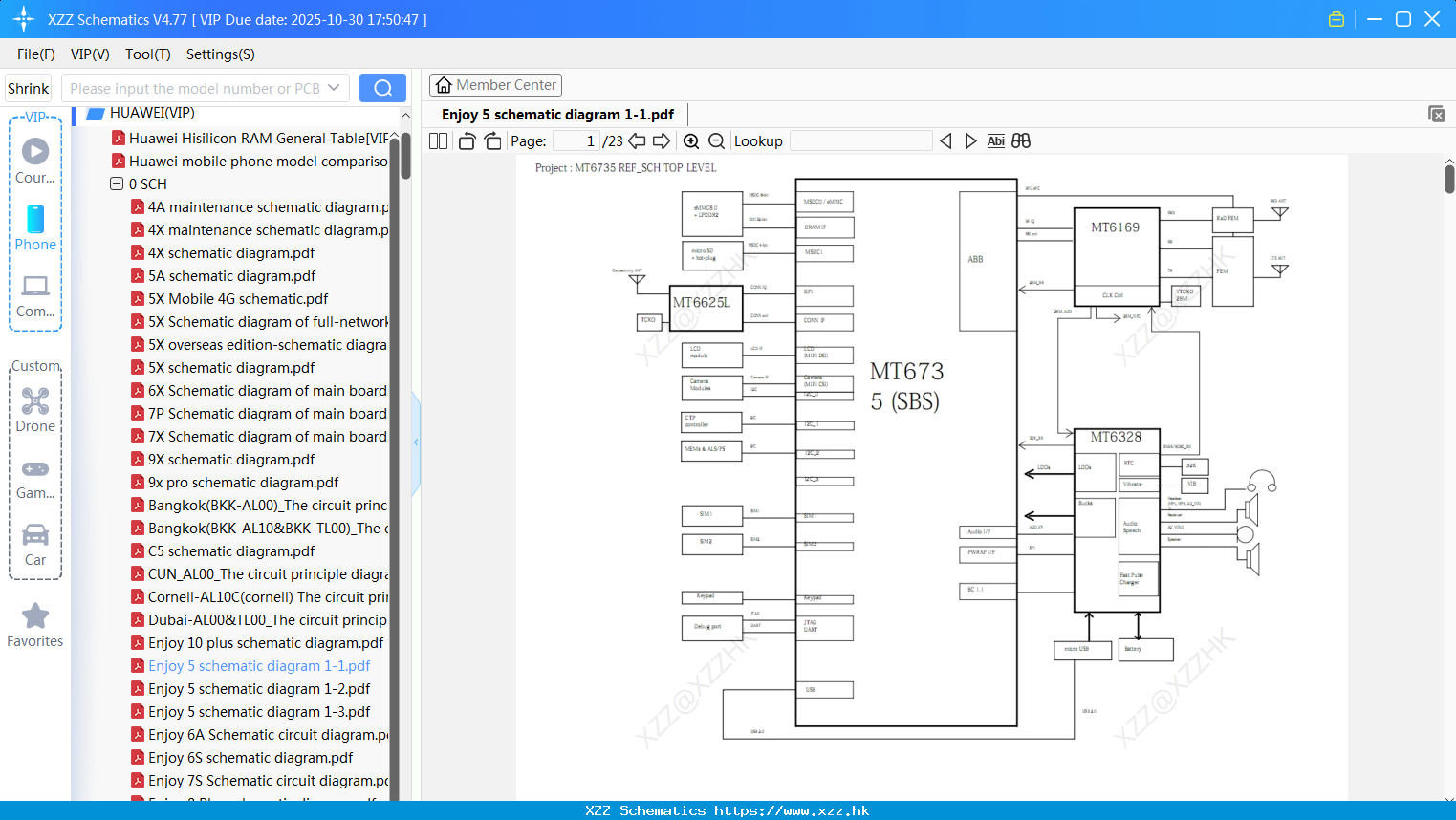Click the binoculars search icon
The height and width of the screenshot is (820, 1456).
tap(1021, 140)
